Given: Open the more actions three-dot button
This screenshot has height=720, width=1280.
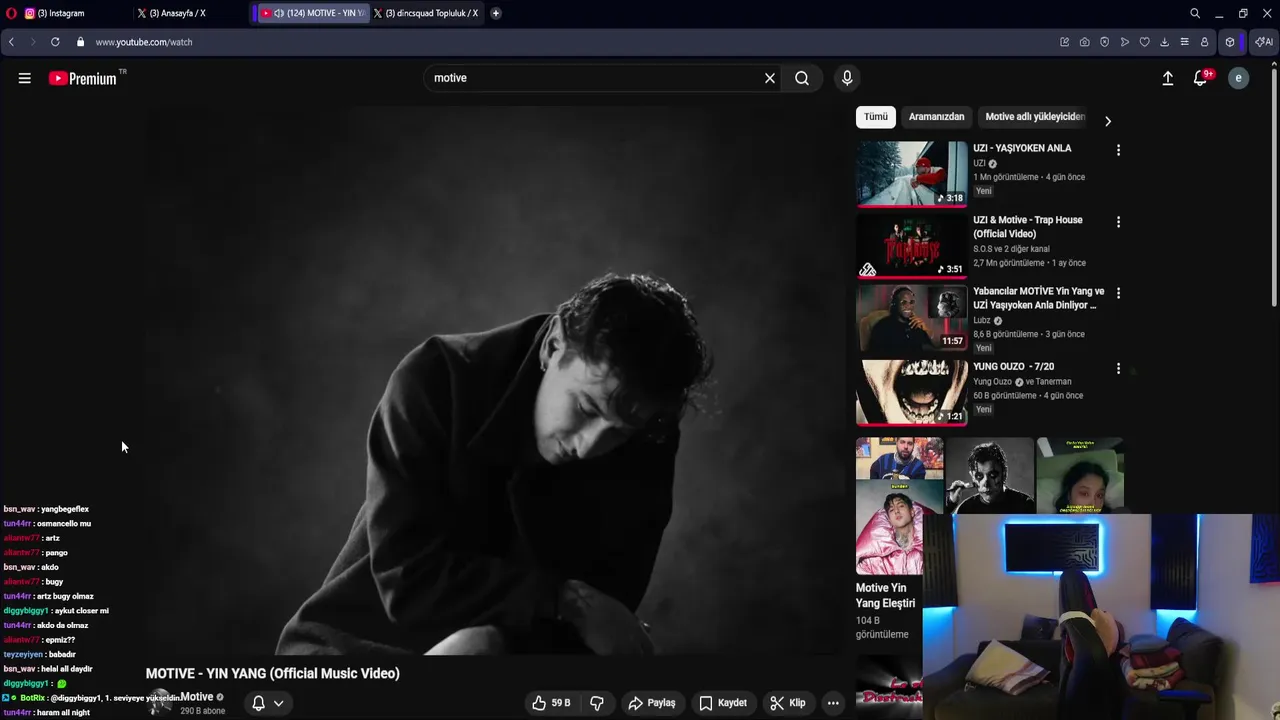Looking at the screenshot, I should (x=833, y=703).
